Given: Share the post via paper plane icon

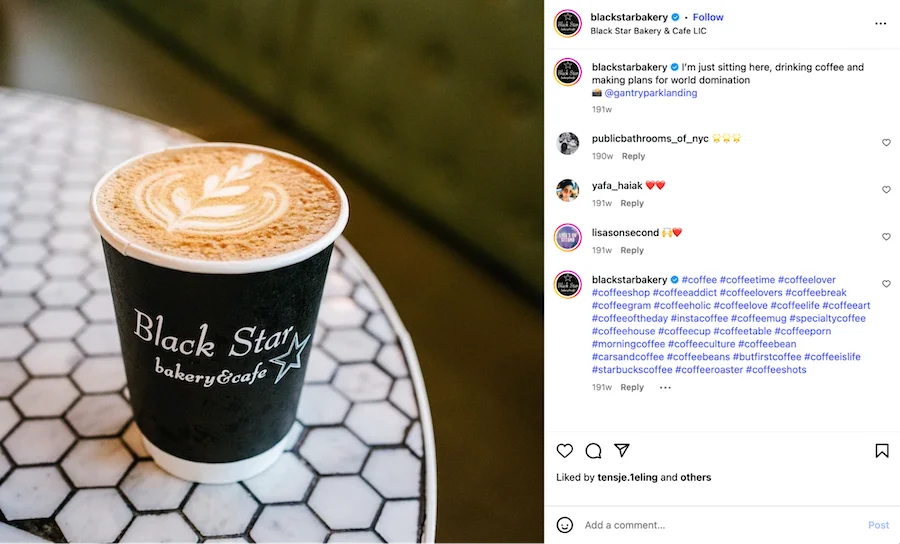Looking at the screenshot, I should click(622, 450).
